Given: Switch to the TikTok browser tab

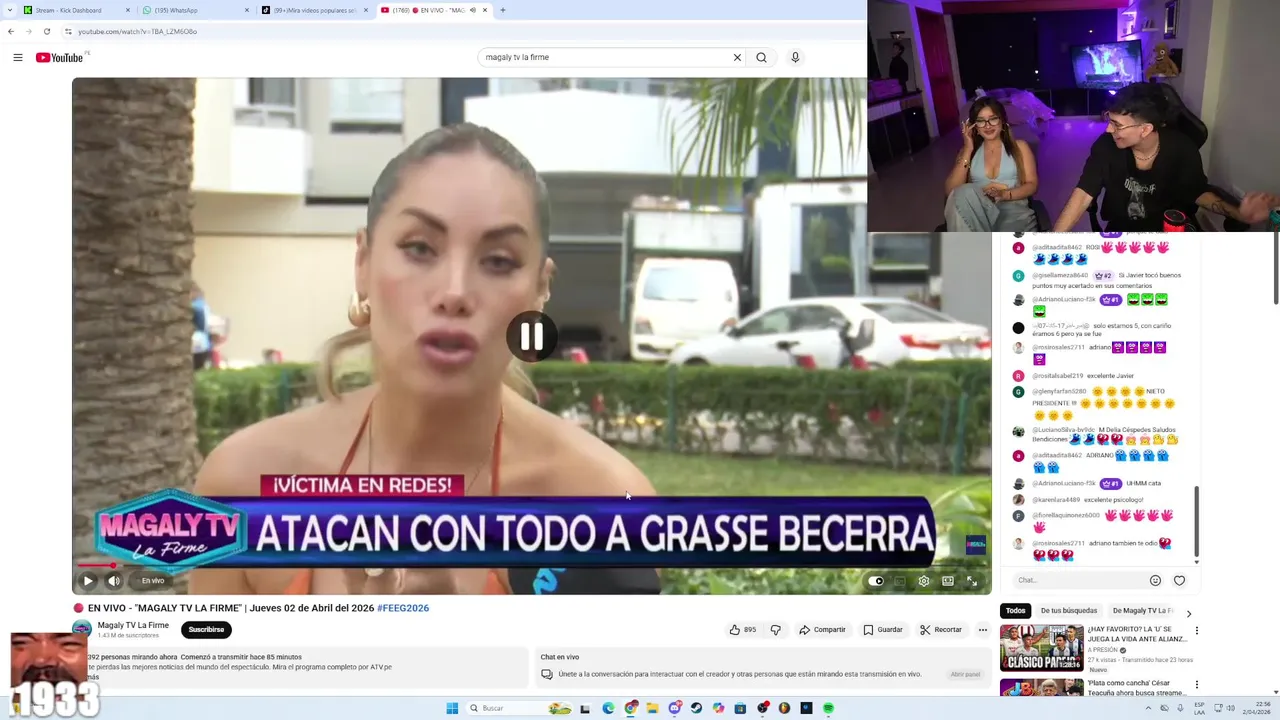Looking at the screenshot, I should [314, 10].
